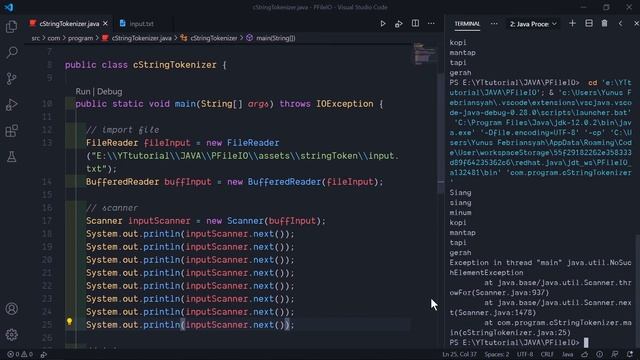640x360 pixels.
Task: Open the Run and Debug view
Action: [11, 104]
